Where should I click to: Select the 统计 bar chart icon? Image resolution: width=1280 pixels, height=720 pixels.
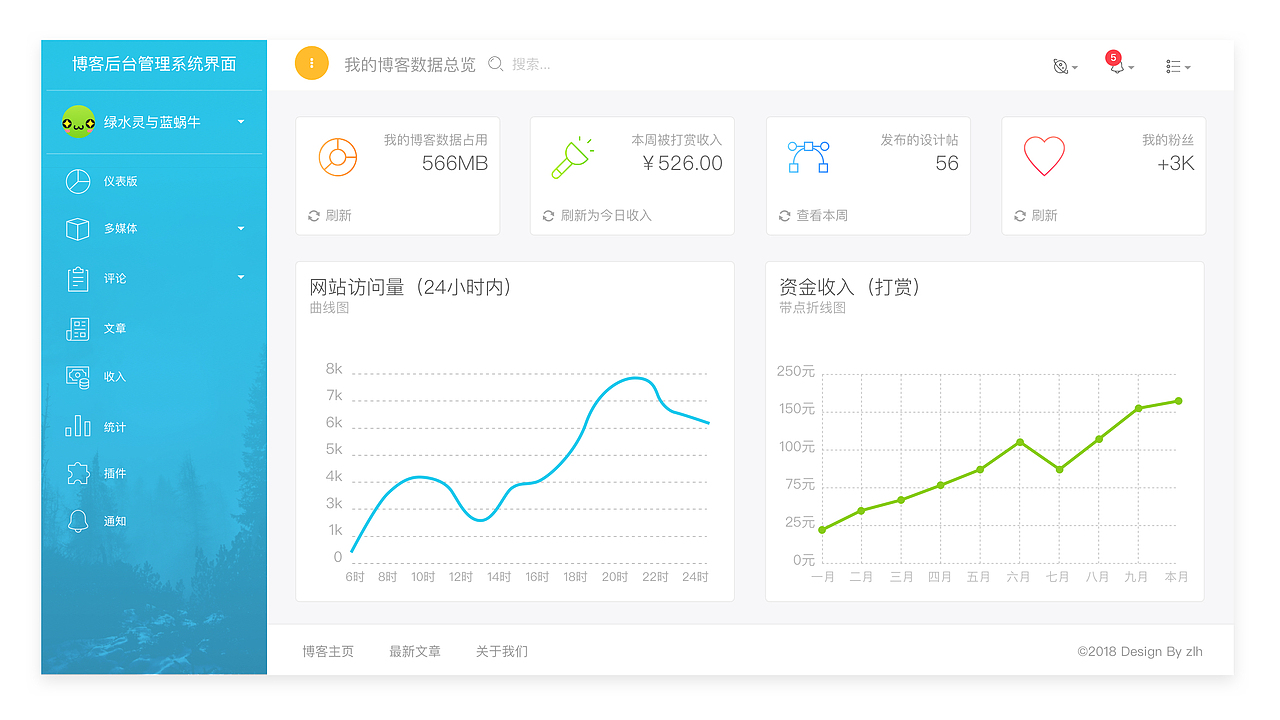(x=77, y=425)
